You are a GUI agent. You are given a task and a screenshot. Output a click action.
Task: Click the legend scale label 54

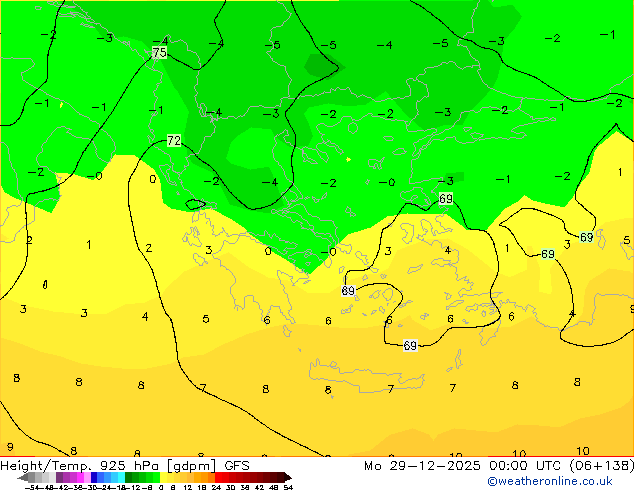(288, 488)
